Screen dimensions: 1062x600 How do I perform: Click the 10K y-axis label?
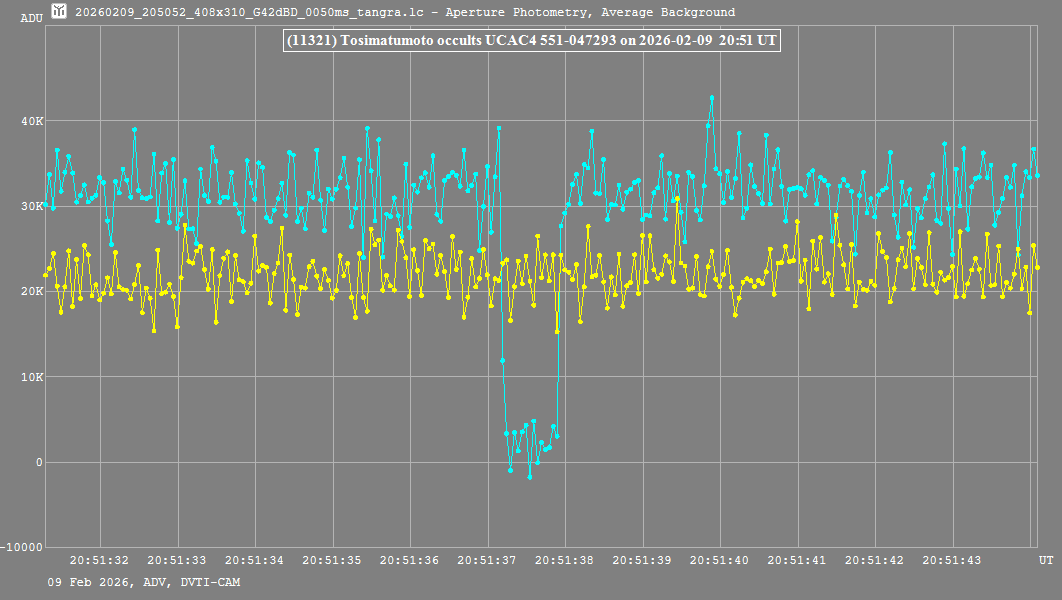click(33, 377)
